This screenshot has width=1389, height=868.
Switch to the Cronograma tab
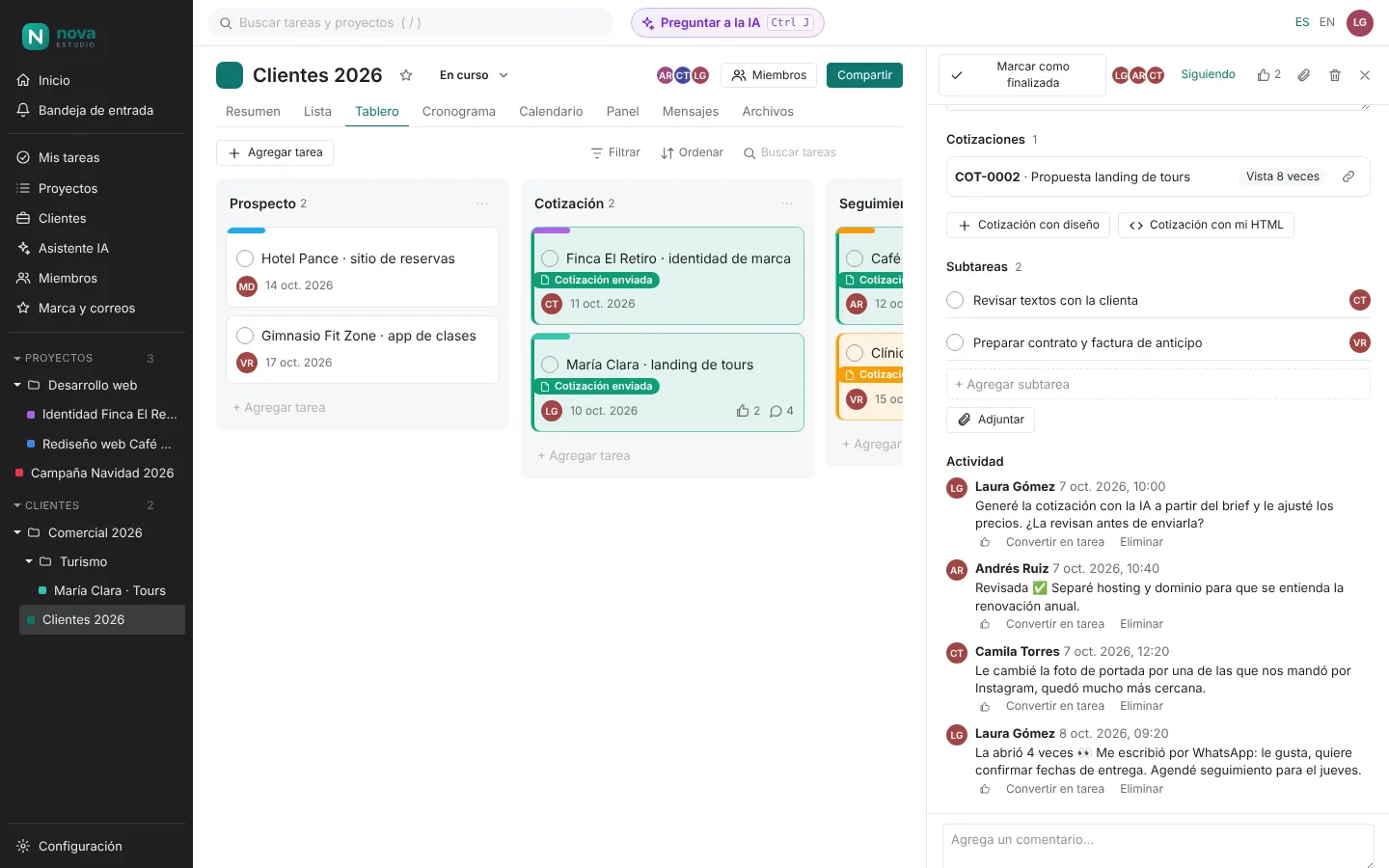[x=459, y=112]
